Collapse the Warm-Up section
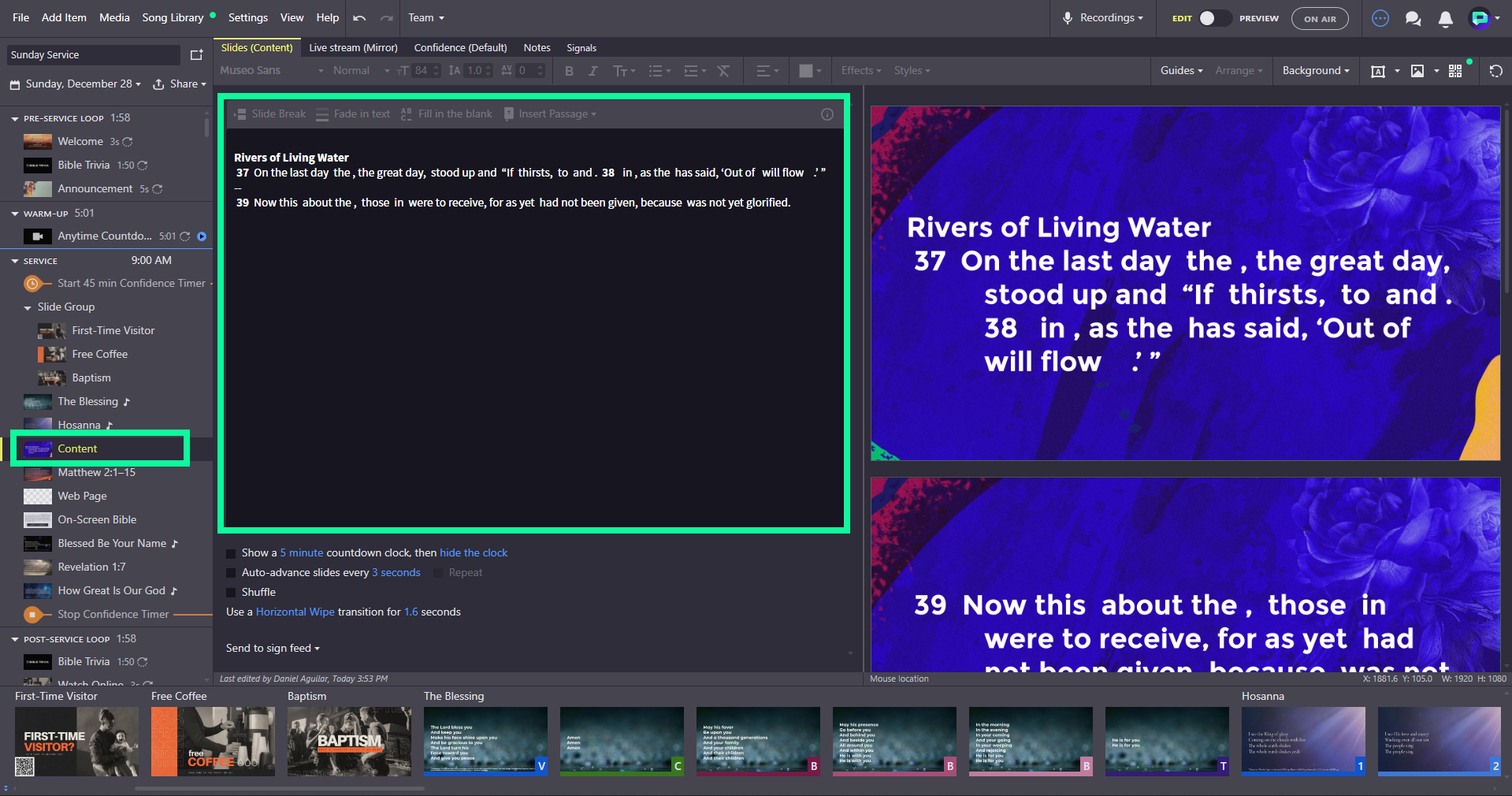This screenshot has height=796, width=1512. coord(15,214)
